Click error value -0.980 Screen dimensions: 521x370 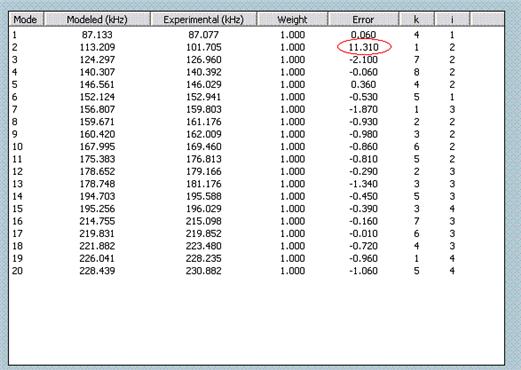point(363,134)
